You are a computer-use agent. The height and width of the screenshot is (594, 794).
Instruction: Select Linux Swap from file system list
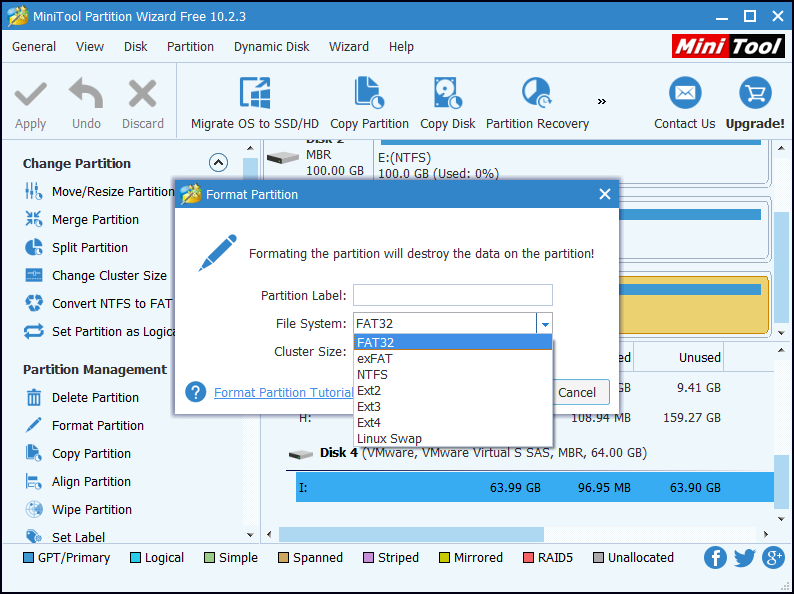pos(453,439)
